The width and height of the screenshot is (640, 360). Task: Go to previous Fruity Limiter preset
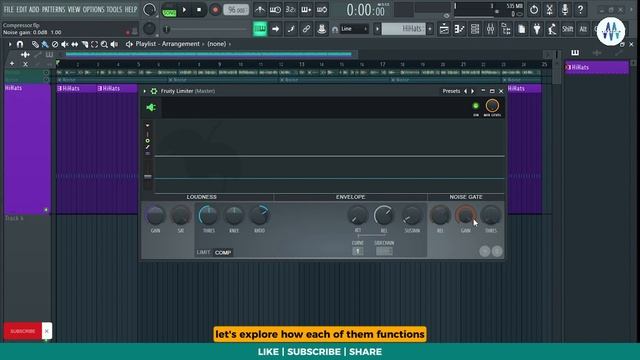[465, 91]
